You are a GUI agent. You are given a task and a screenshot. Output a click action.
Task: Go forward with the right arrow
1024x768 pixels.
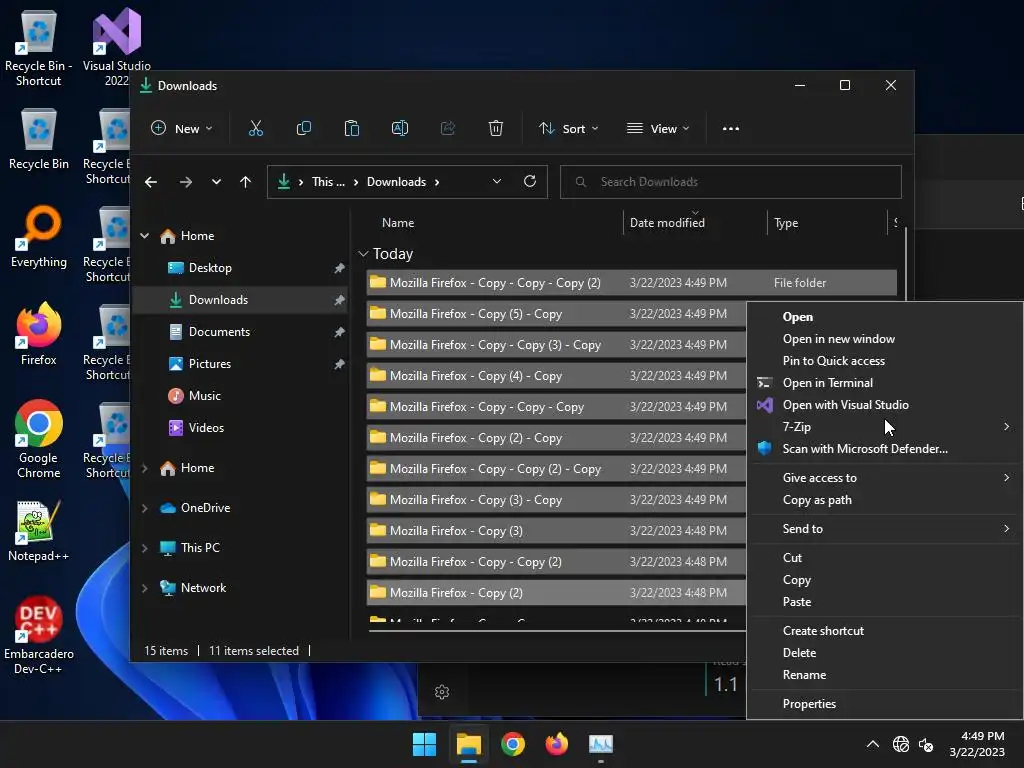pos(186,182)
